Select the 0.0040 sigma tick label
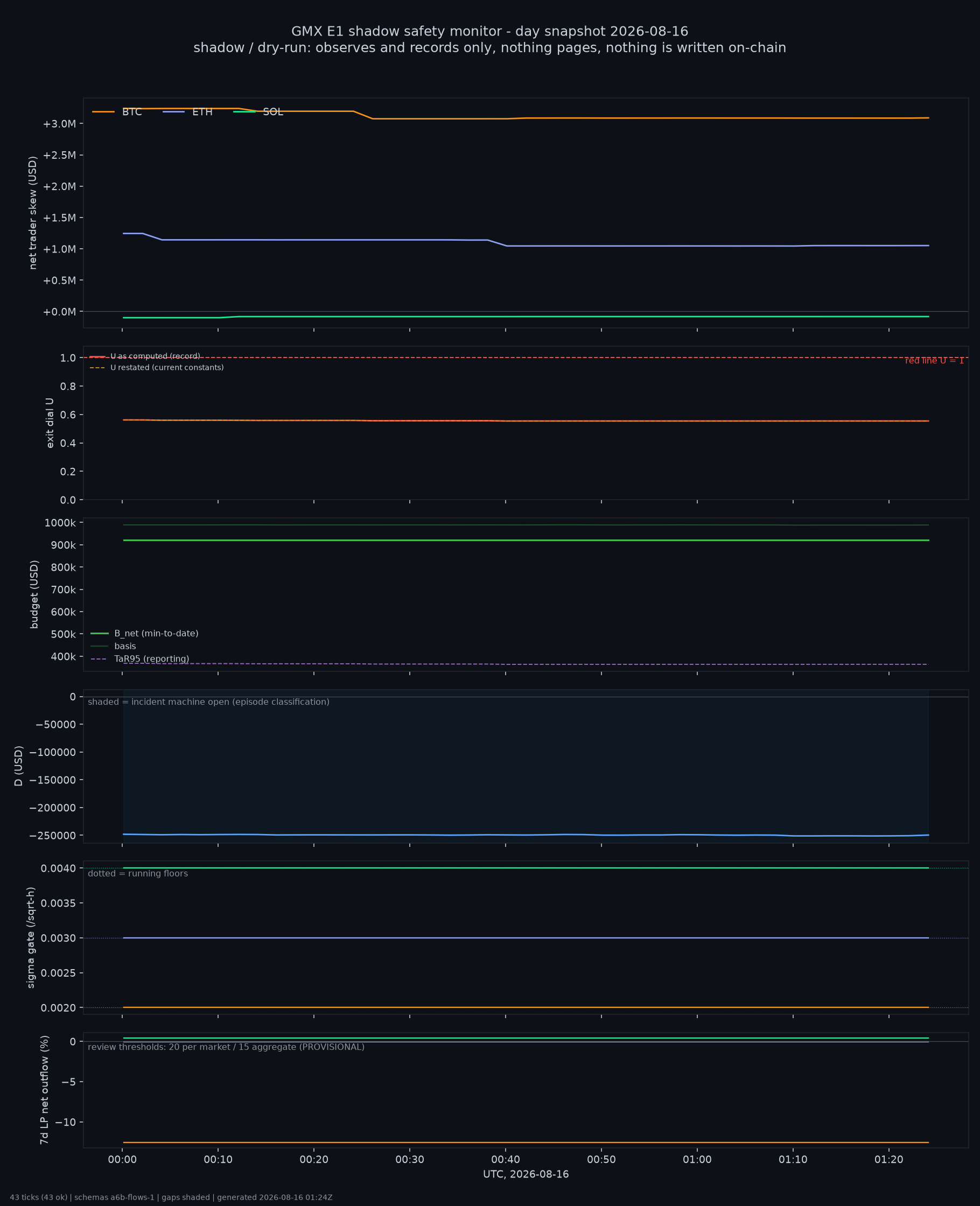 coord(58,868)
